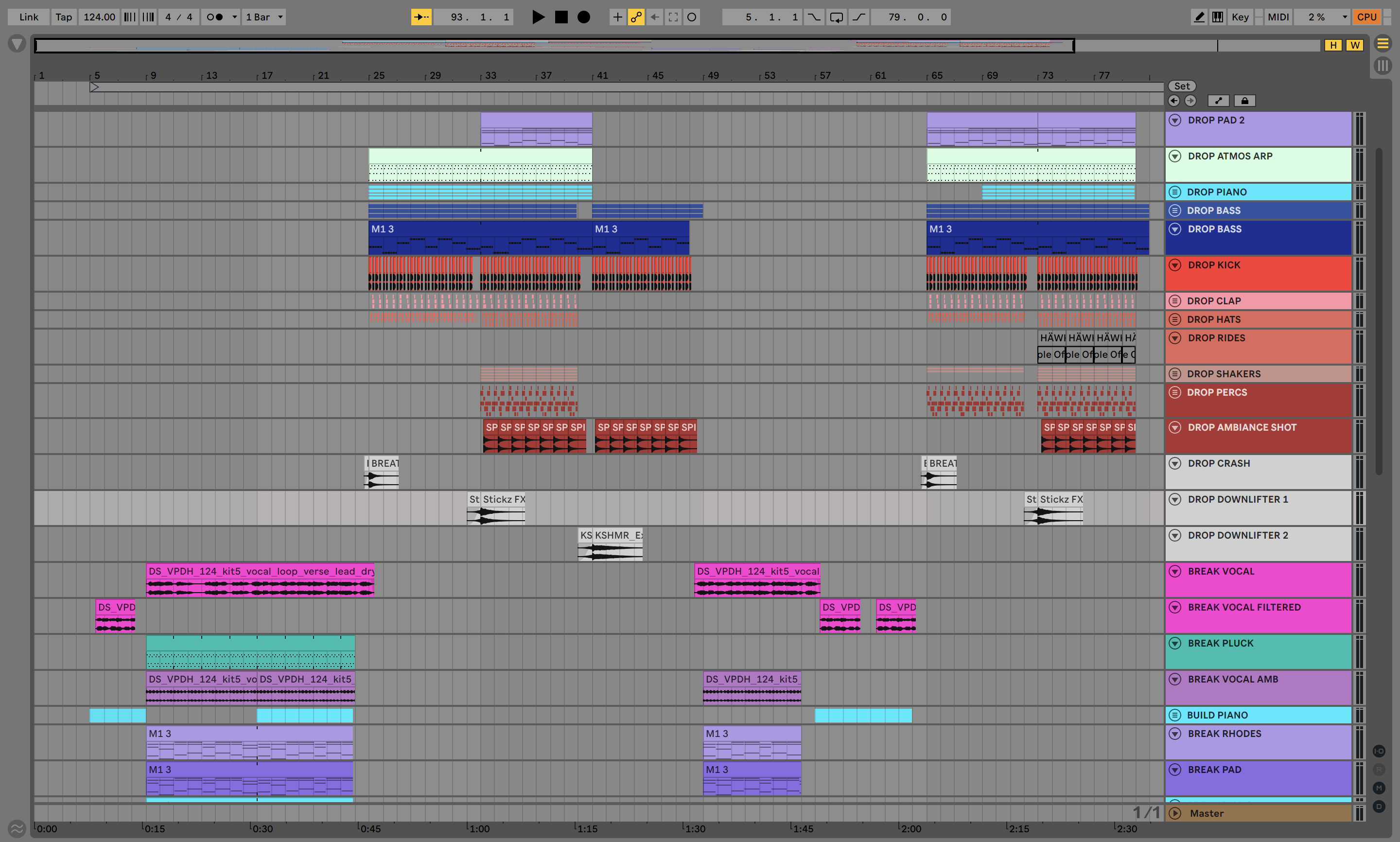This screenshot has height=842, width=1400.
Task: Toggle the Follow playback button
Action: tap(421, 17)
